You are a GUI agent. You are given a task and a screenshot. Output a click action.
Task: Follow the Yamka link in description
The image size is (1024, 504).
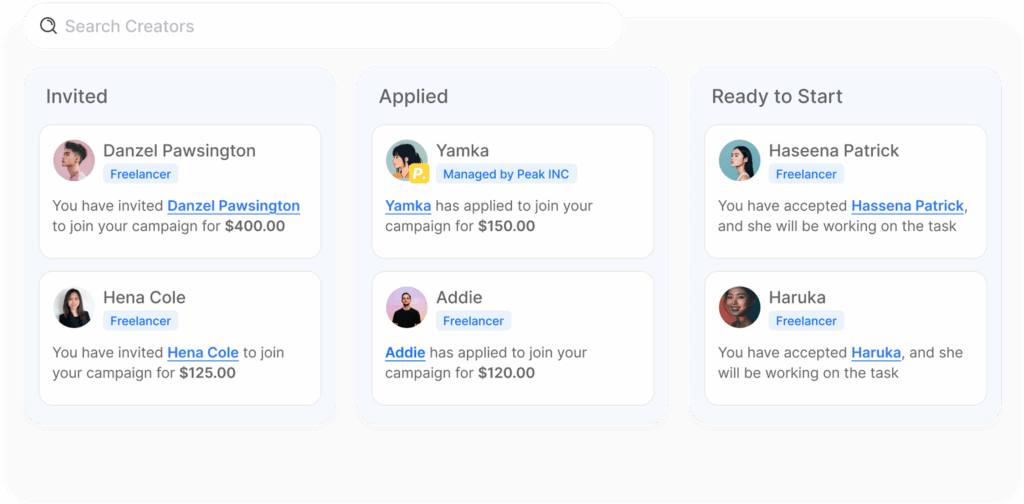pos(408,206)
